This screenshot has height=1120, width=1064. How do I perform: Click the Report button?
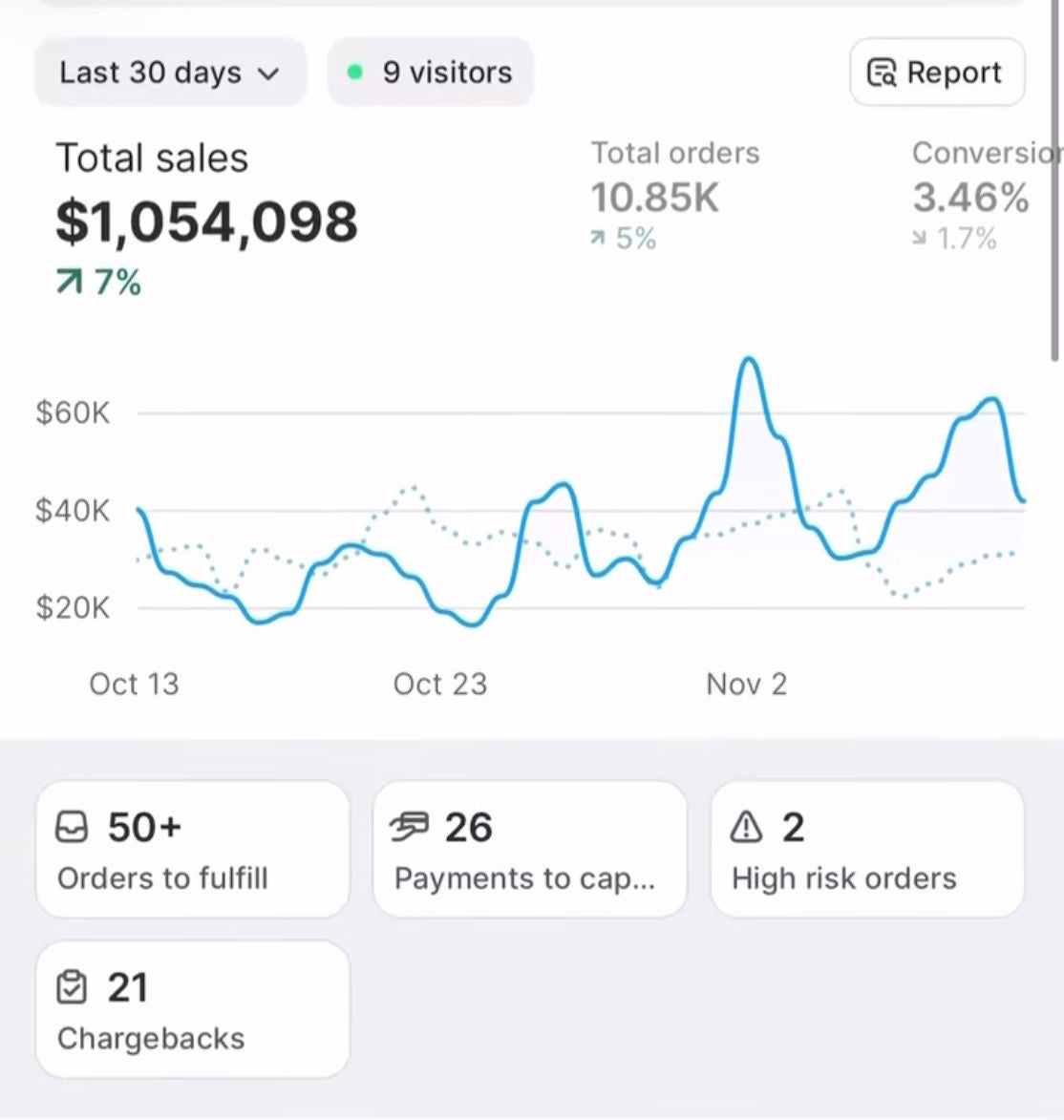tap(935, 72)
